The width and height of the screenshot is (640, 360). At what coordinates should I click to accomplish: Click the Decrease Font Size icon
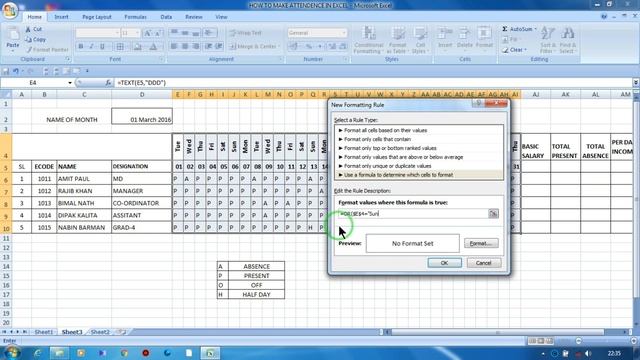click(x=158, y=33)
